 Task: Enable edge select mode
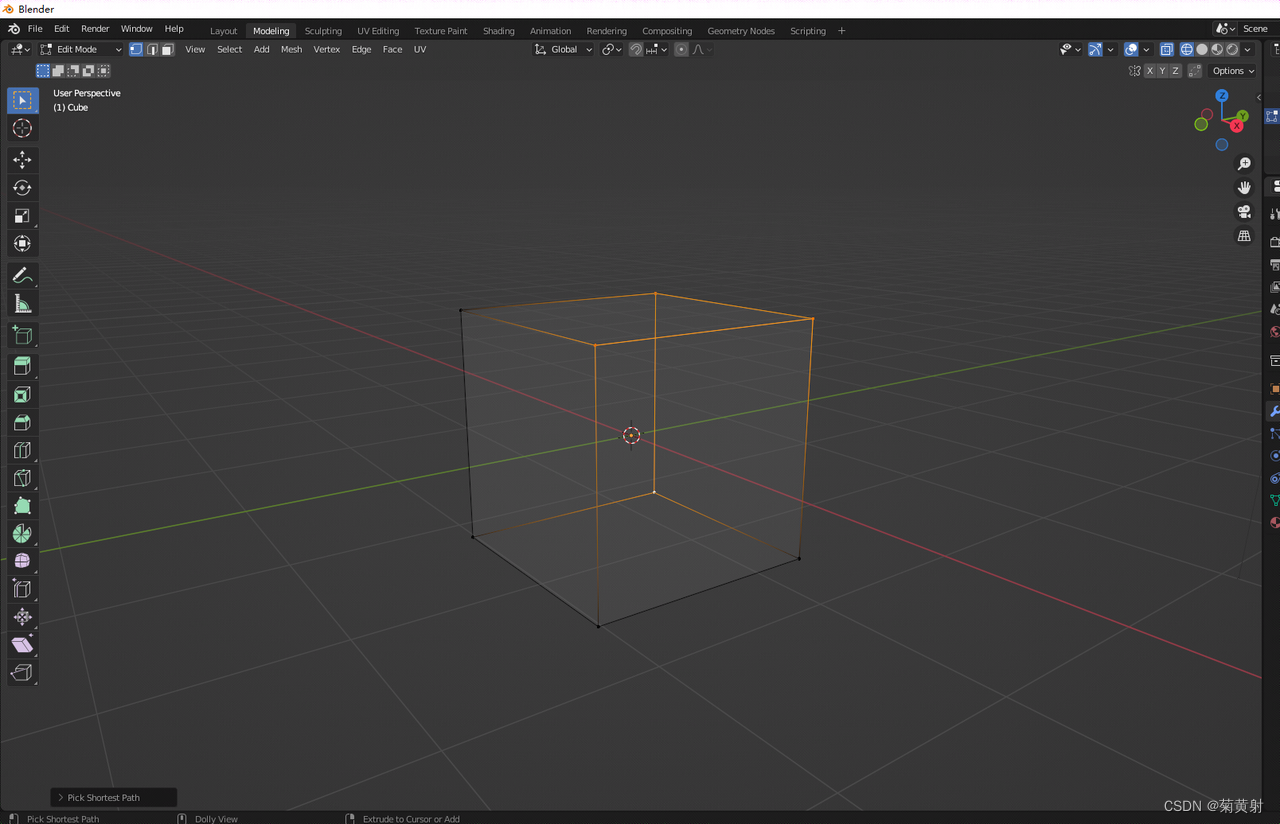tap(152, 49)
